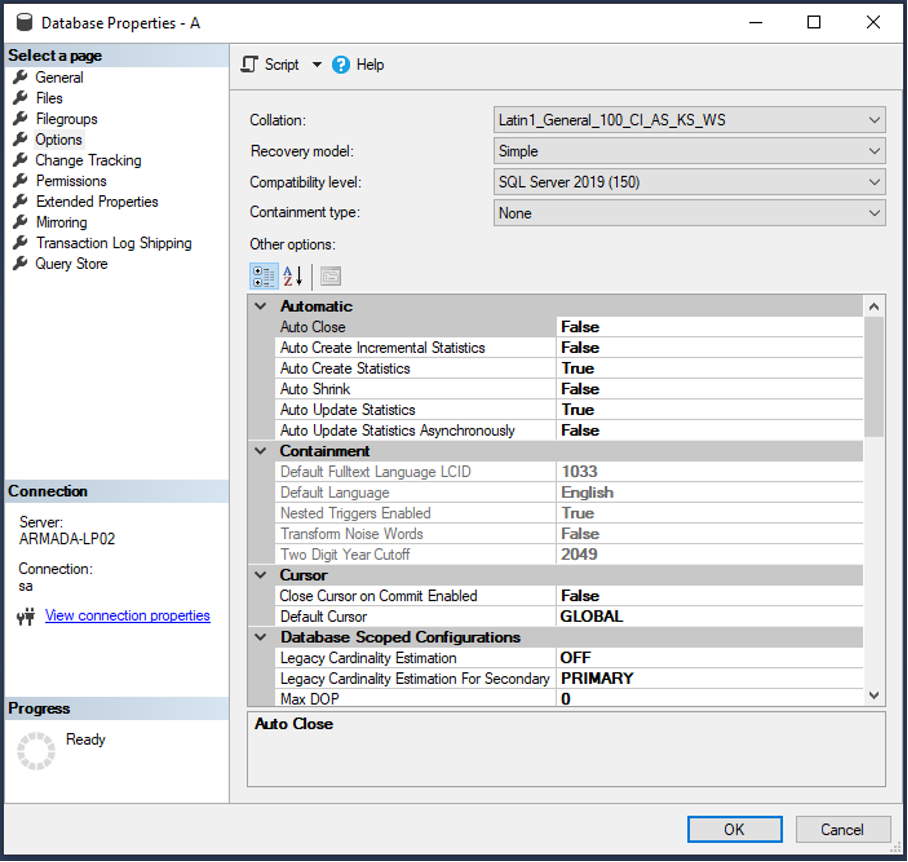This screenshot has width=908, height=862.
Task: Open View connection properties link
Action: (x=127, y=615)
